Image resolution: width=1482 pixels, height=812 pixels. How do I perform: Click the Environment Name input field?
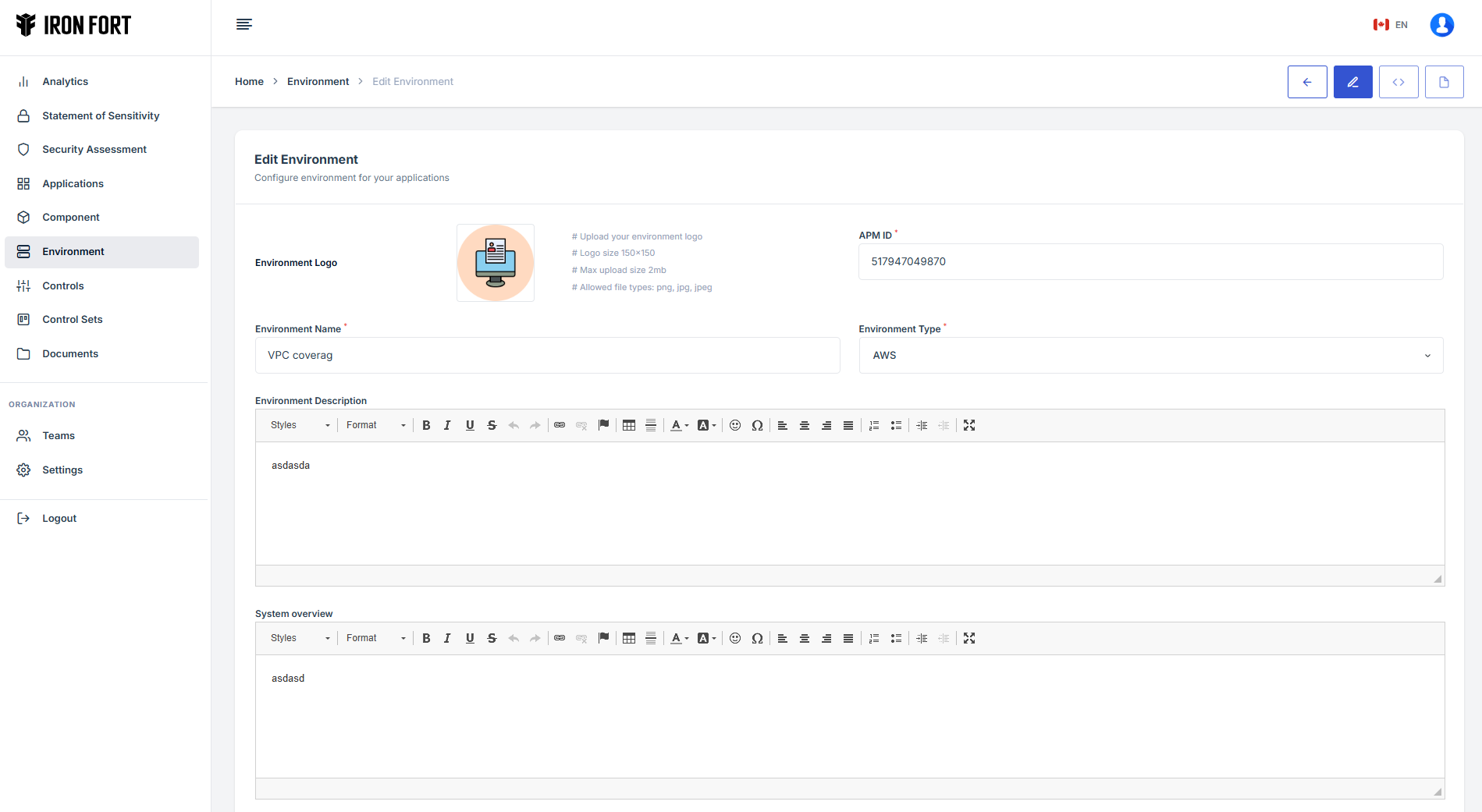(x=547, y=355)
